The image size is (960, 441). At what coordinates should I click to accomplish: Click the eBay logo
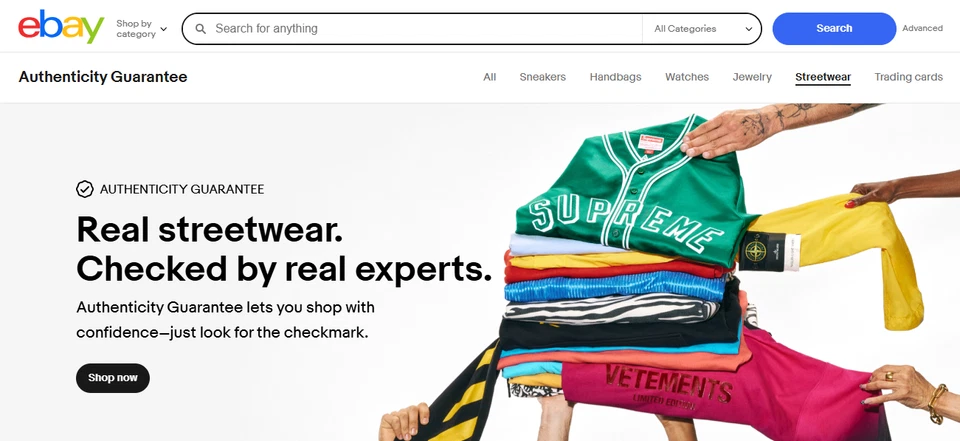point(61,27)
